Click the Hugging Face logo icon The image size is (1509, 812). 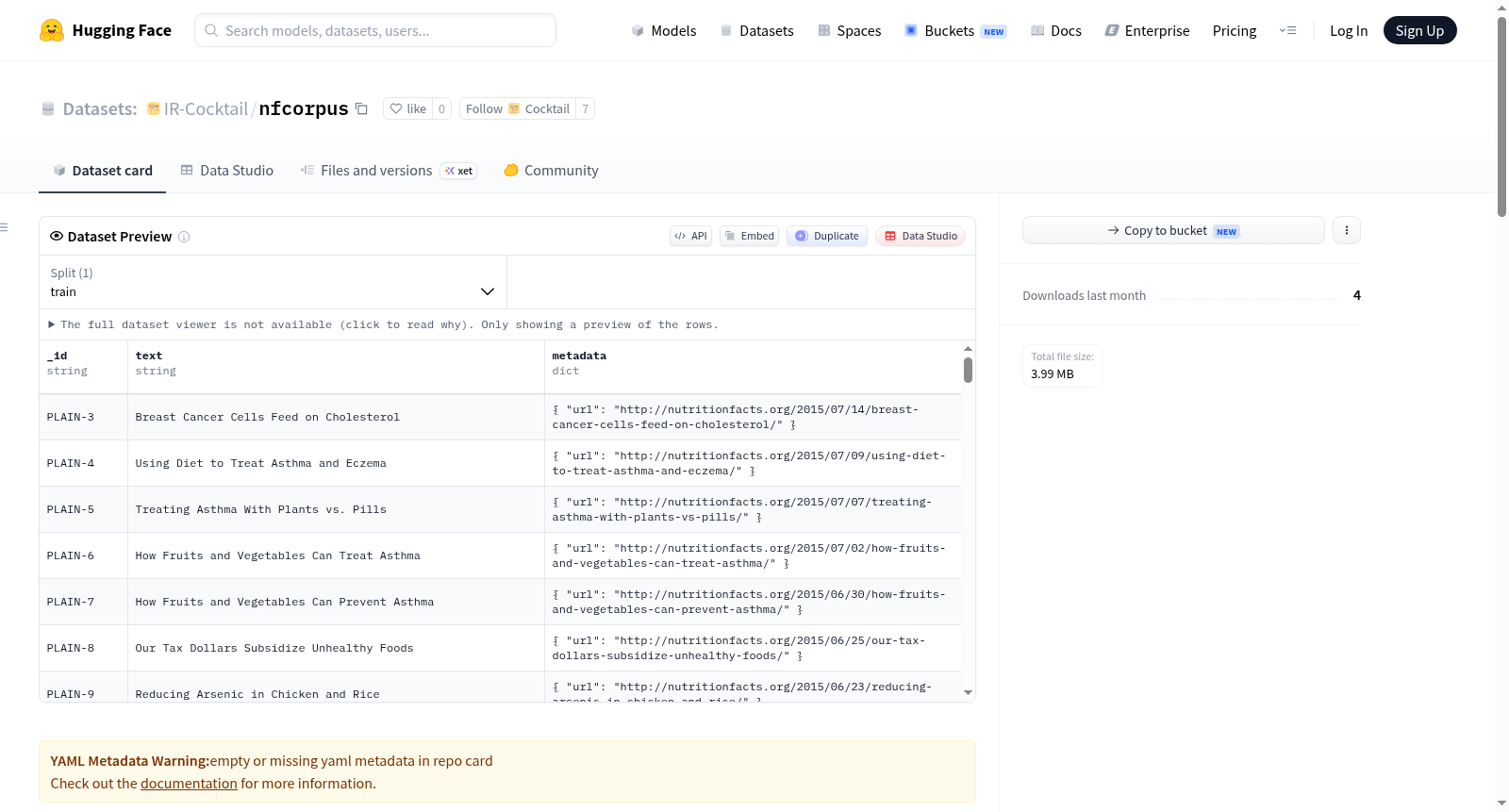52,30
